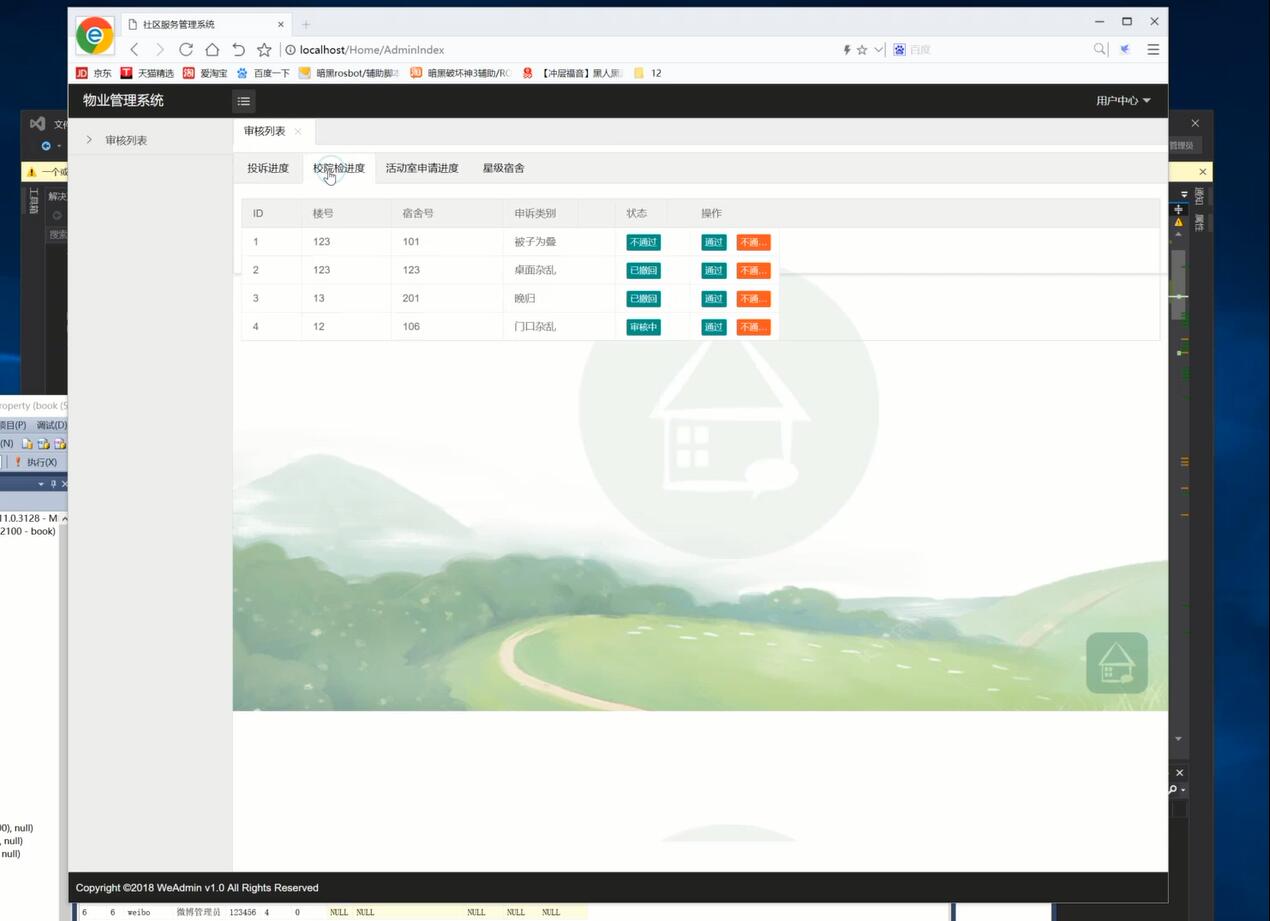This screenshot has height=921, width=1270.
Task: Click 通过 for the 桌面杂乱 row
Action: coord(713,270)
